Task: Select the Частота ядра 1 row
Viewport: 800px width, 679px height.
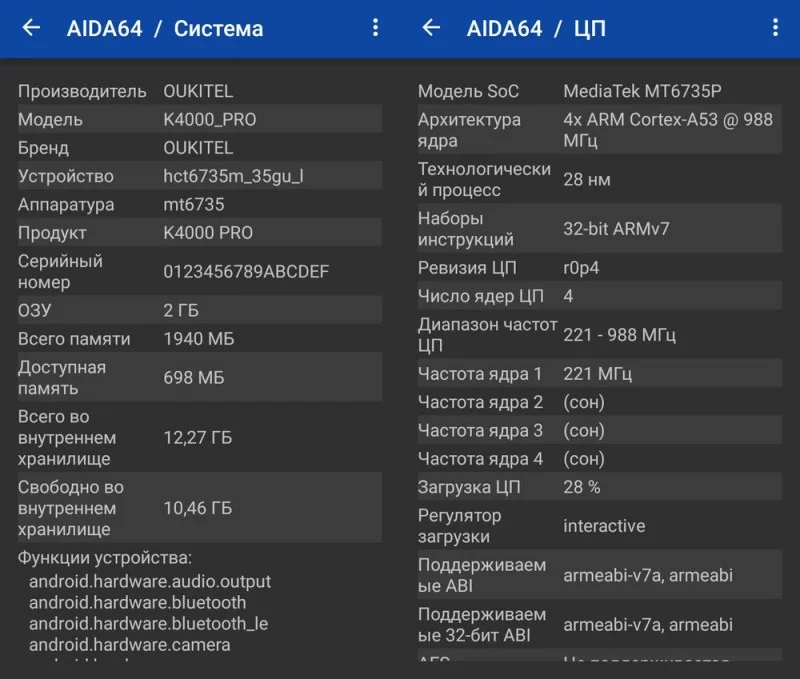Action: pos(598,374)
